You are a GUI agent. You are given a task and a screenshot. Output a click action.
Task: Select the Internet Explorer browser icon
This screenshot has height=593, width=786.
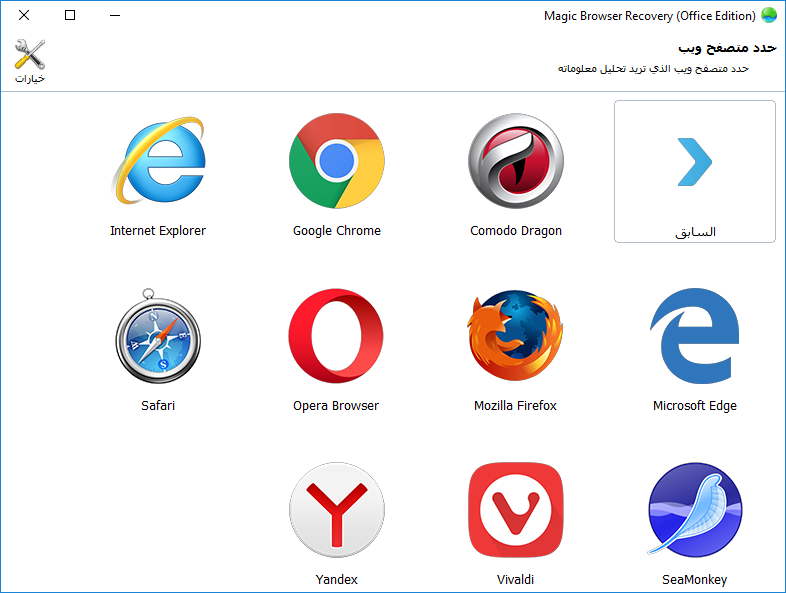(x=158, y=160)
